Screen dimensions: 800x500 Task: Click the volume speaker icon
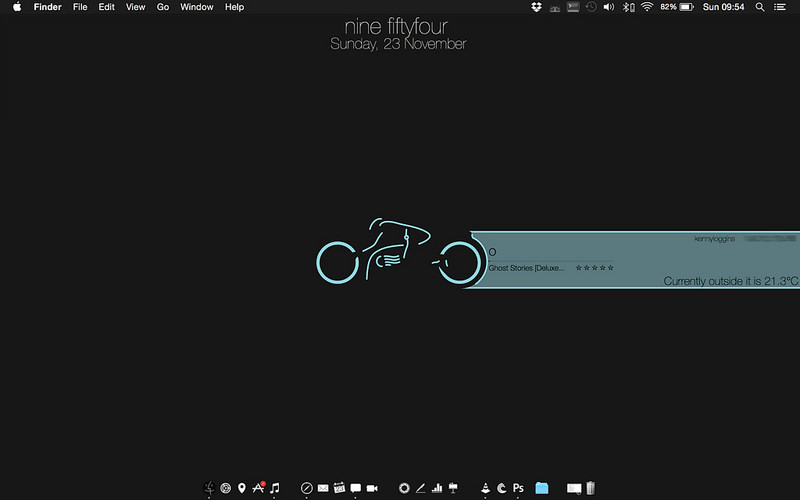pyautogui.click(x=609, y=7)
